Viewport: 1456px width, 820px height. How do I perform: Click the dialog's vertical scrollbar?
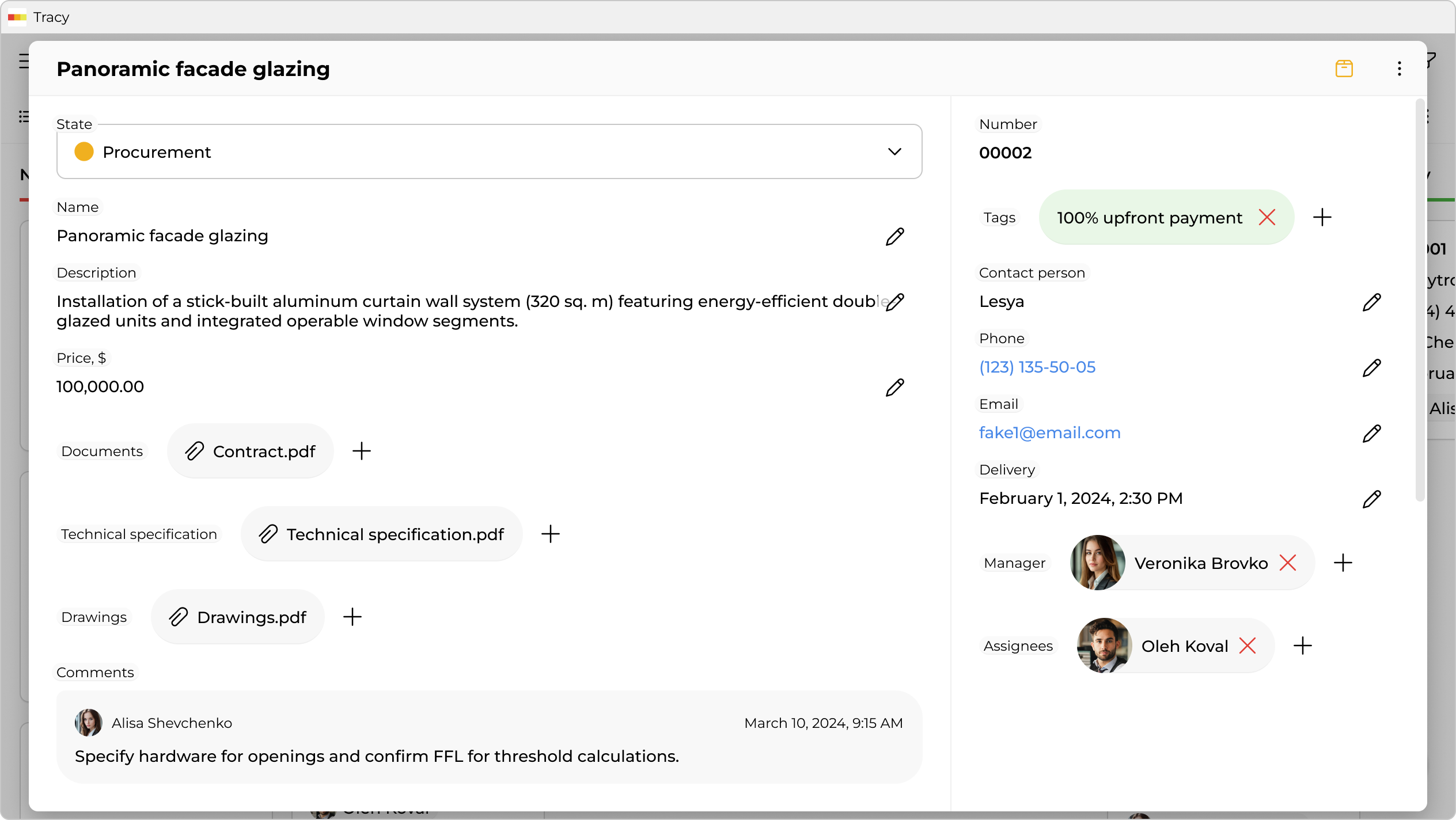click(1420, 299)
